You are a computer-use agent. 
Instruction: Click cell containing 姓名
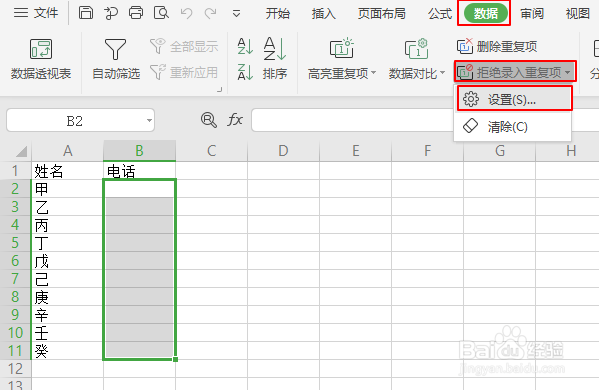[67, 171]
